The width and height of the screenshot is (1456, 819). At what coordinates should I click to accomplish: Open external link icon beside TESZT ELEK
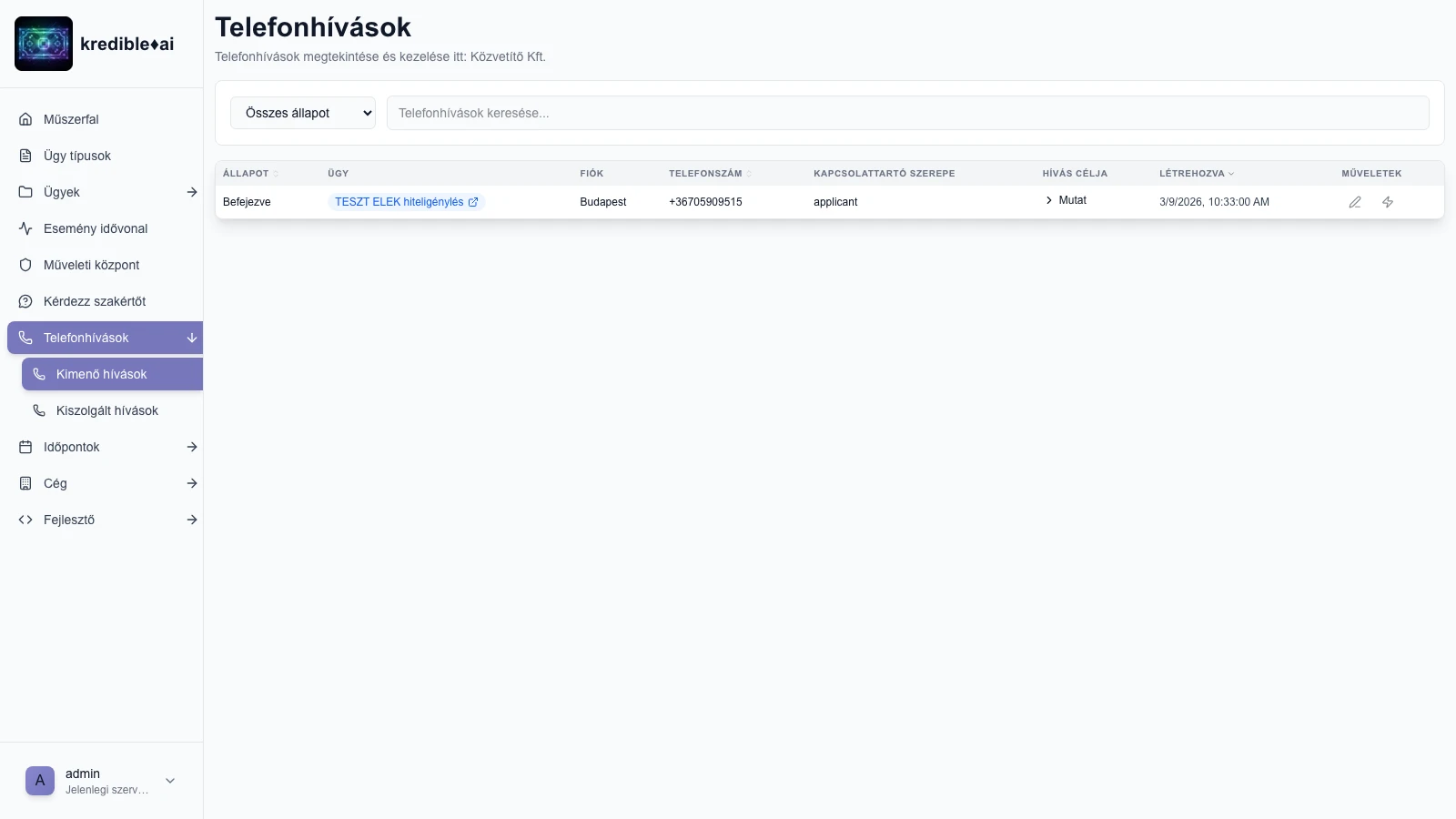point(473,202)
